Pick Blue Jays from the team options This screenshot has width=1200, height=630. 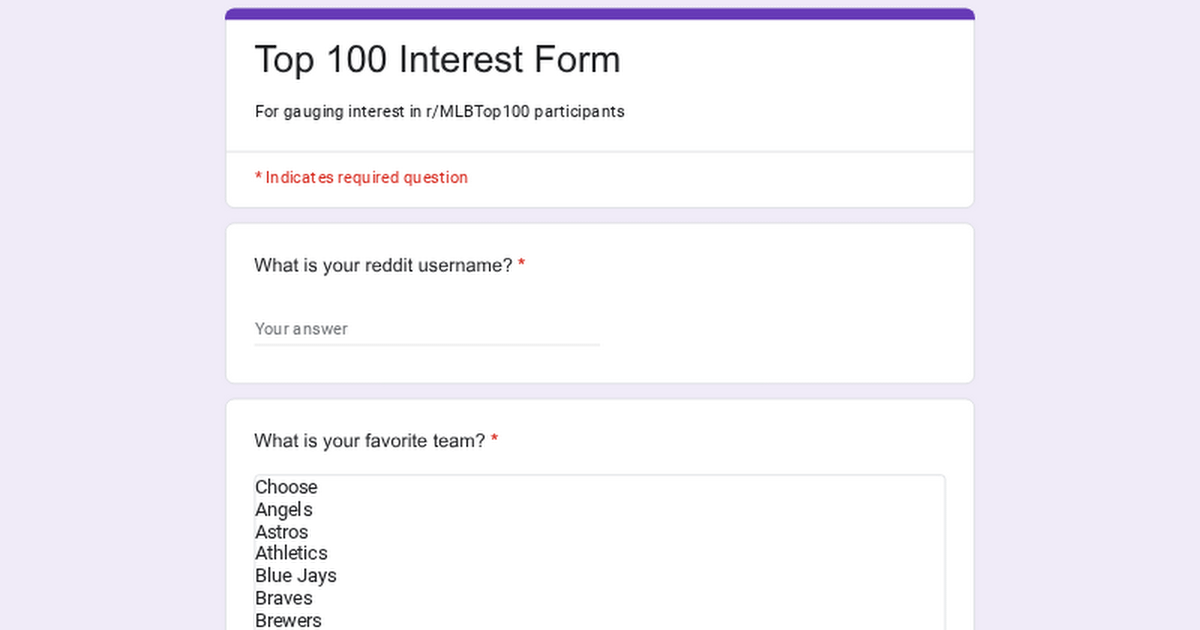(x=295, y=575)
